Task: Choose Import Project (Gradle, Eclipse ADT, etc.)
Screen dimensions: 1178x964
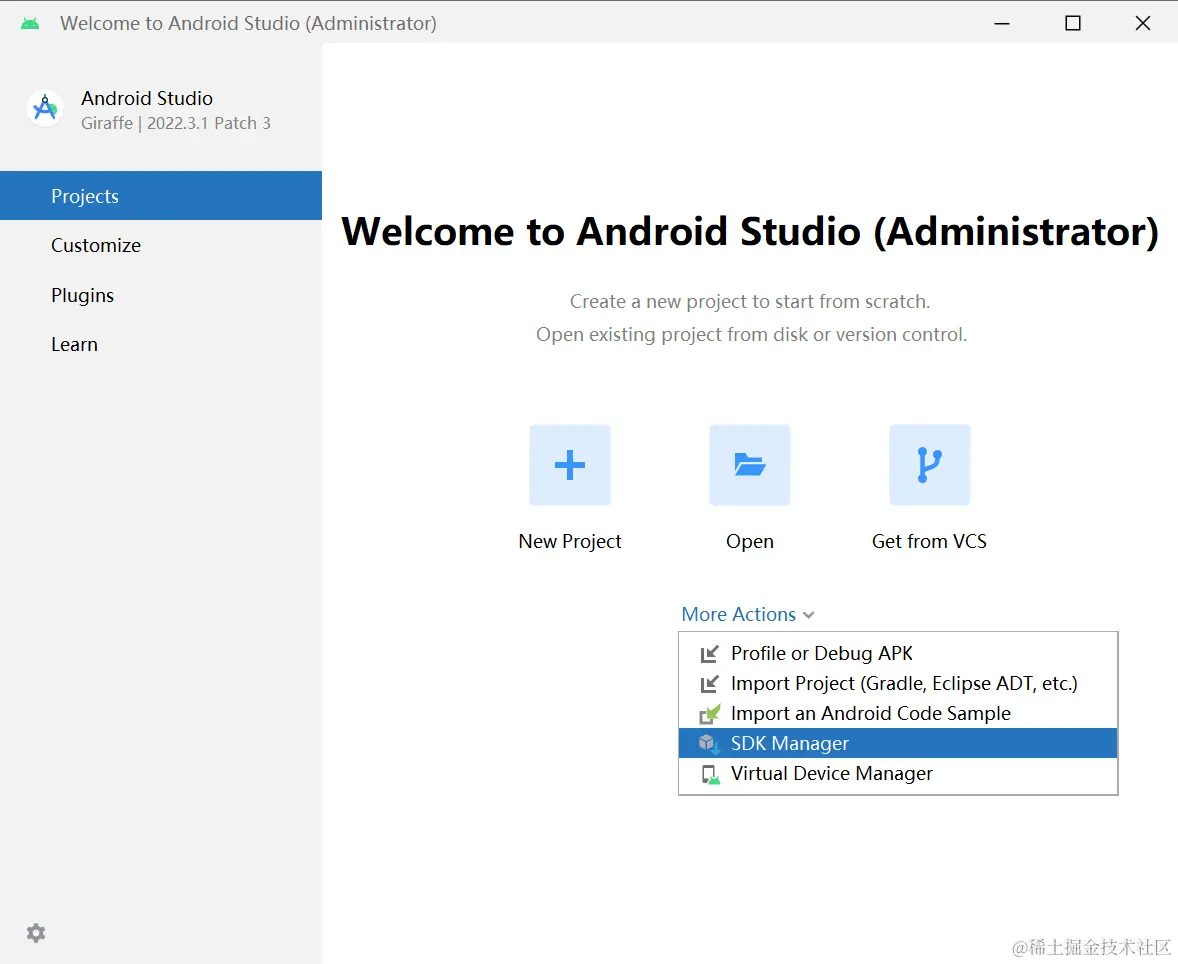Action: point(898,683)
